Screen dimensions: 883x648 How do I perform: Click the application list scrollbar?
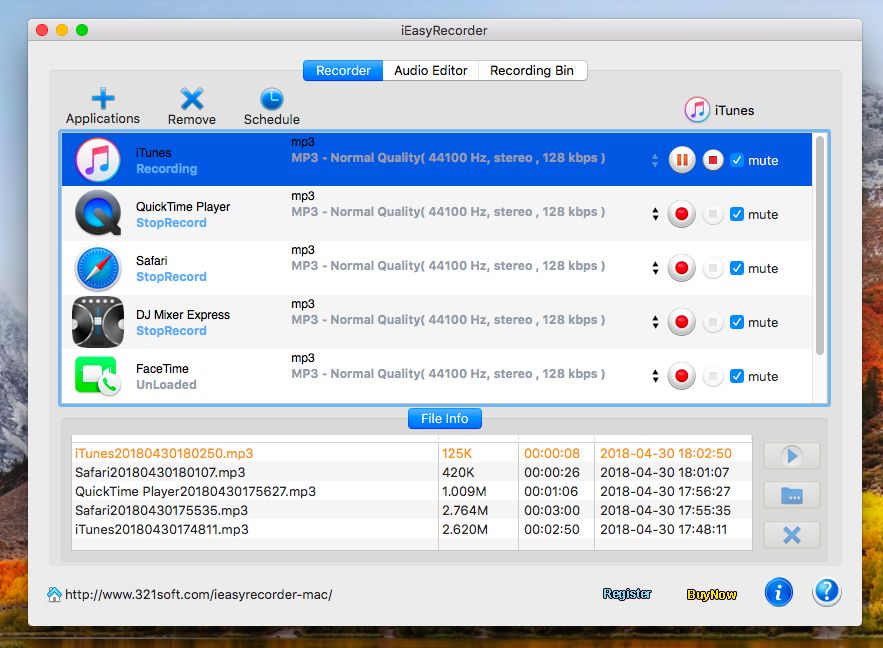[x=820, y=245]
